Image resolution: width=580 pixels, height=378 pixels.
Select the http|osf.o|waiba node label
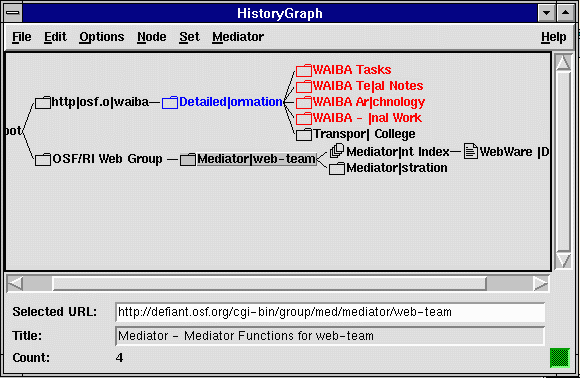[x=100, y=102]
